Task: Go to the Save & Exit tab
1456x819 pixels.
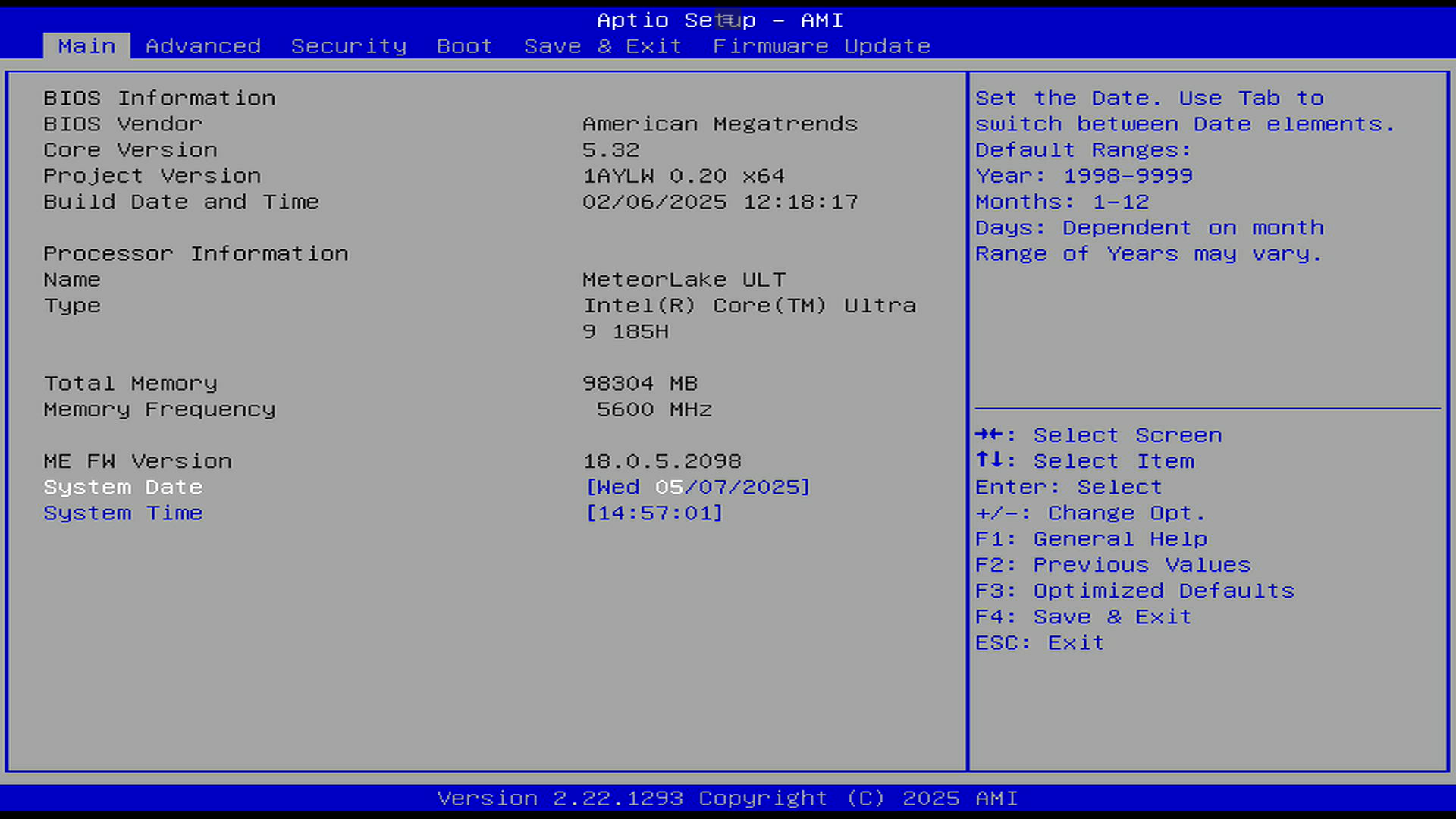Action: (602, 46)
